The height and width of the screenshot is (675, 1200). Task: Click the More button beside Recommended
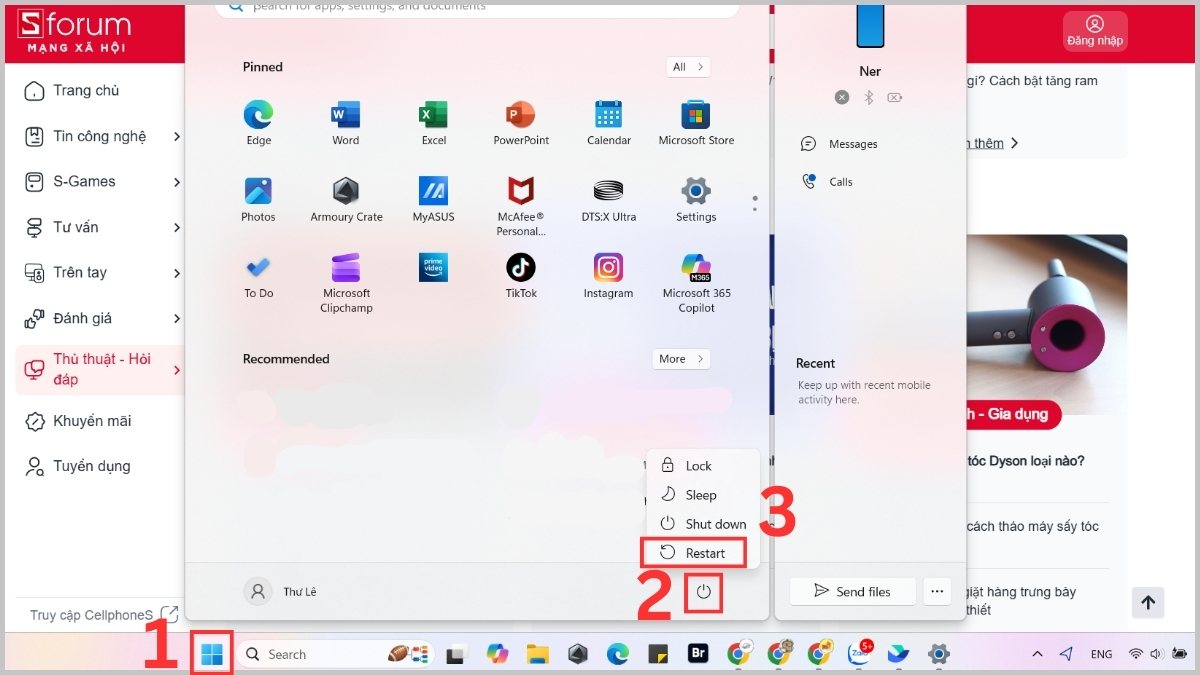681,359
